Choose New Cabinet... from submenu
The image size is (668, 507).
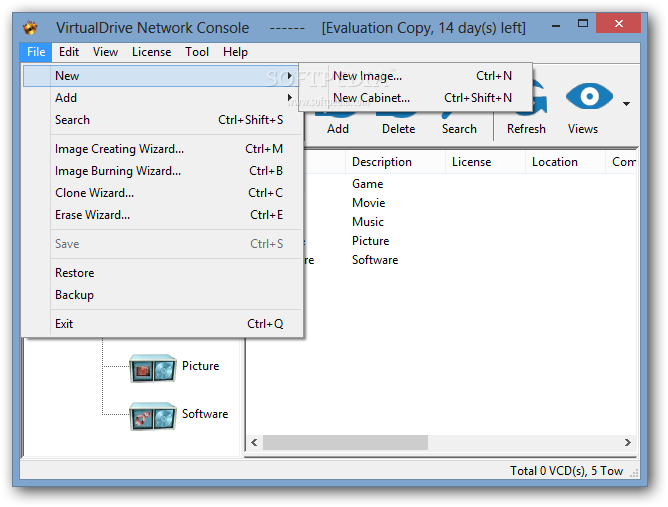(x=416, y=98)
